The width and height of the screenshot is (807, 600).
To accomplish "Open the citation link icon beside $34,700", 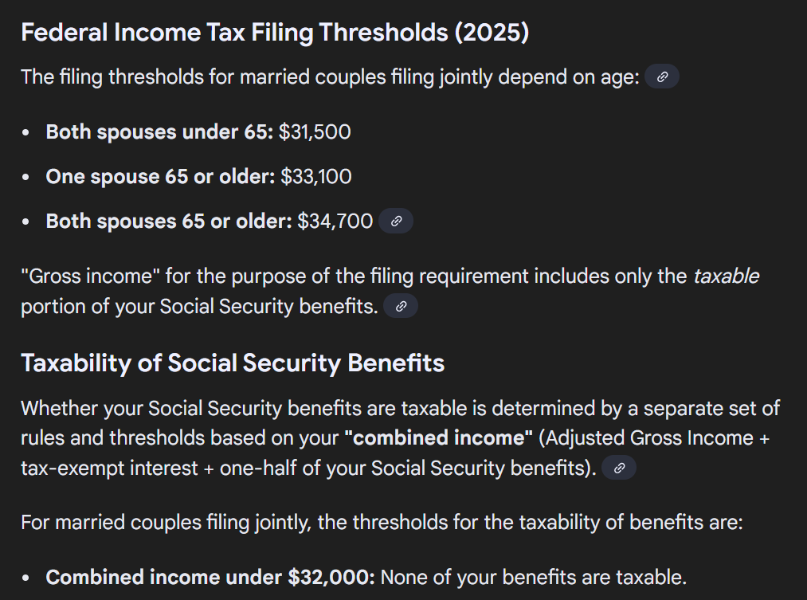I will 396,221.
